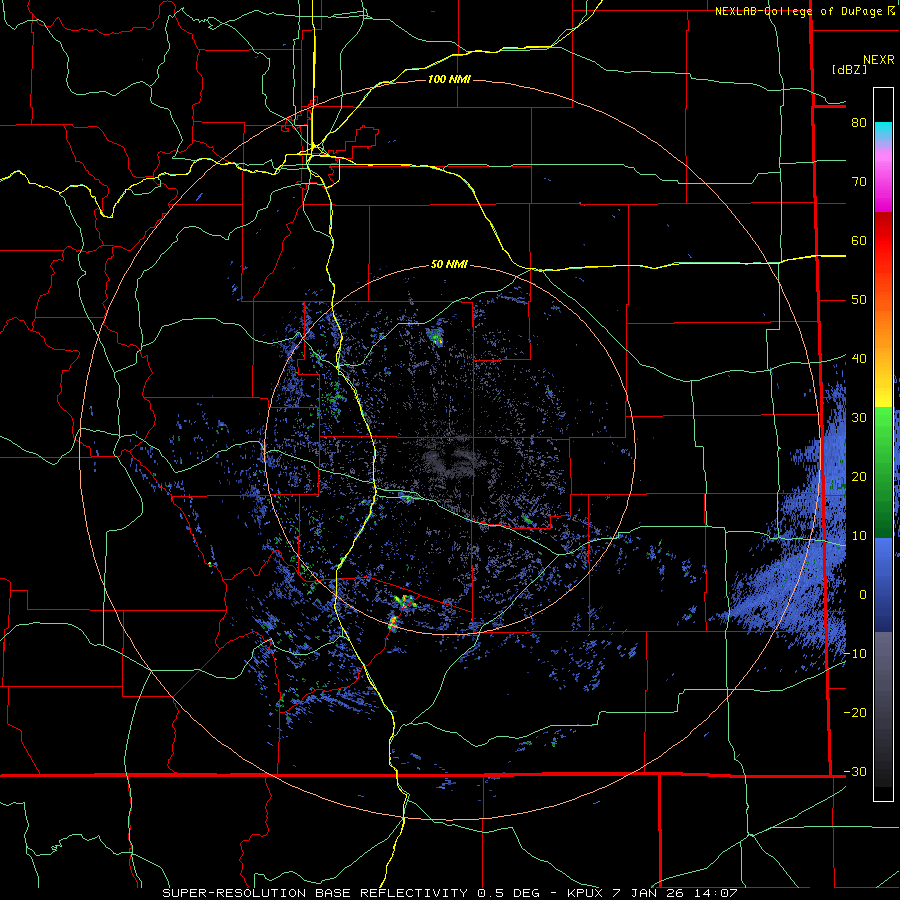
Task: Click the [dBZ] units label
Action: point(849,69)
